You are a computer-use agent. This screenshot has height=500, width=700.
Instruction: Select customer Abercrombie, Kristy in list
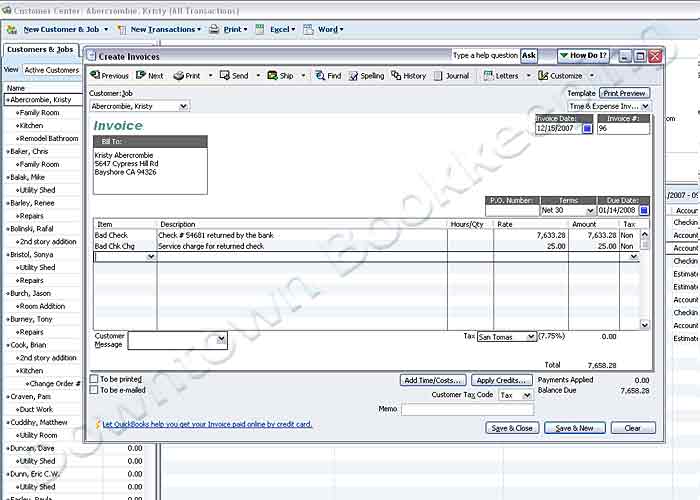(41, 100)
